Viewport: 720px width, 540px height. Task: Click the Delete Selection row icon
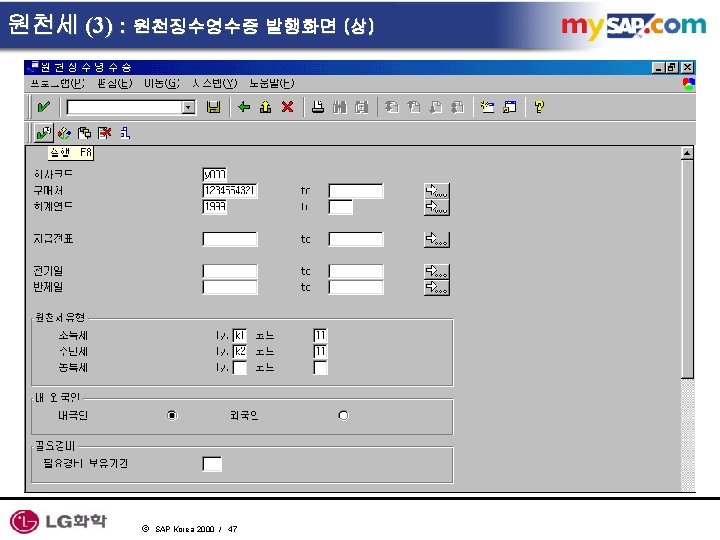coord(105,133)
